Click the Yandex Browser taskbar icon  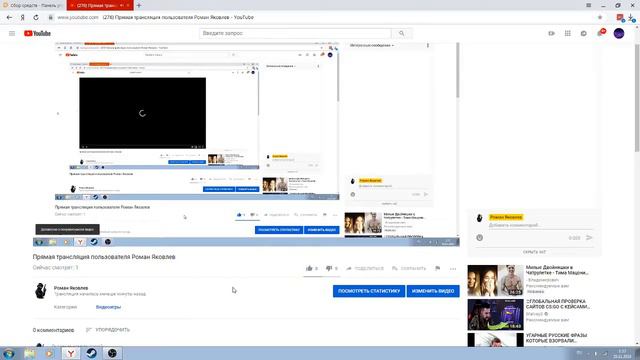[x=71, y=353]
